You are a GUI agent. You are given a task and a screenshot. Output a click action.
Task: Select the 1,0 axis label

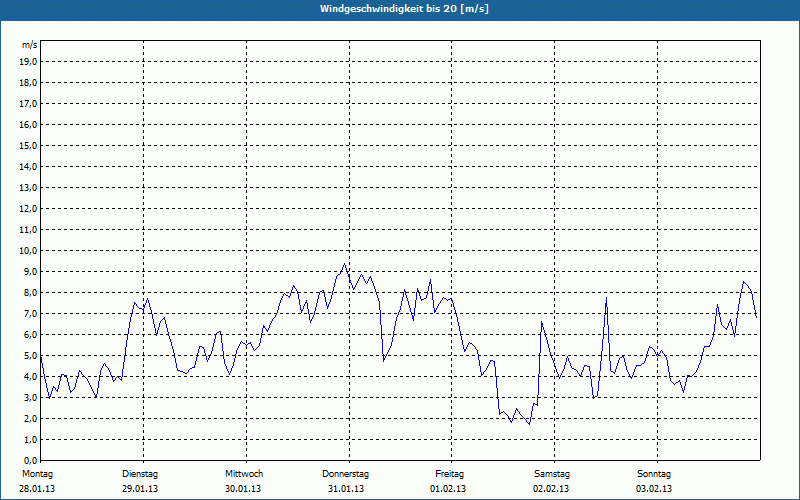(31, 439)
